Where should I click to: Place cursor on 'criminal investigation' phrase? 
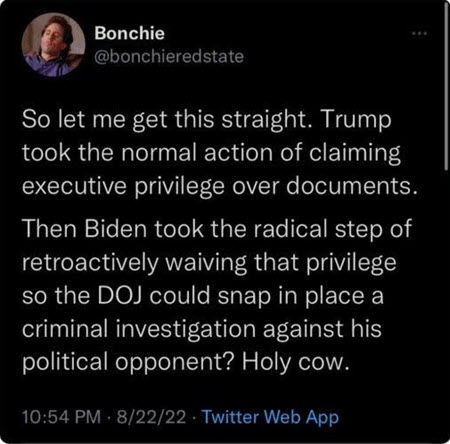click(x=139, y=329)
